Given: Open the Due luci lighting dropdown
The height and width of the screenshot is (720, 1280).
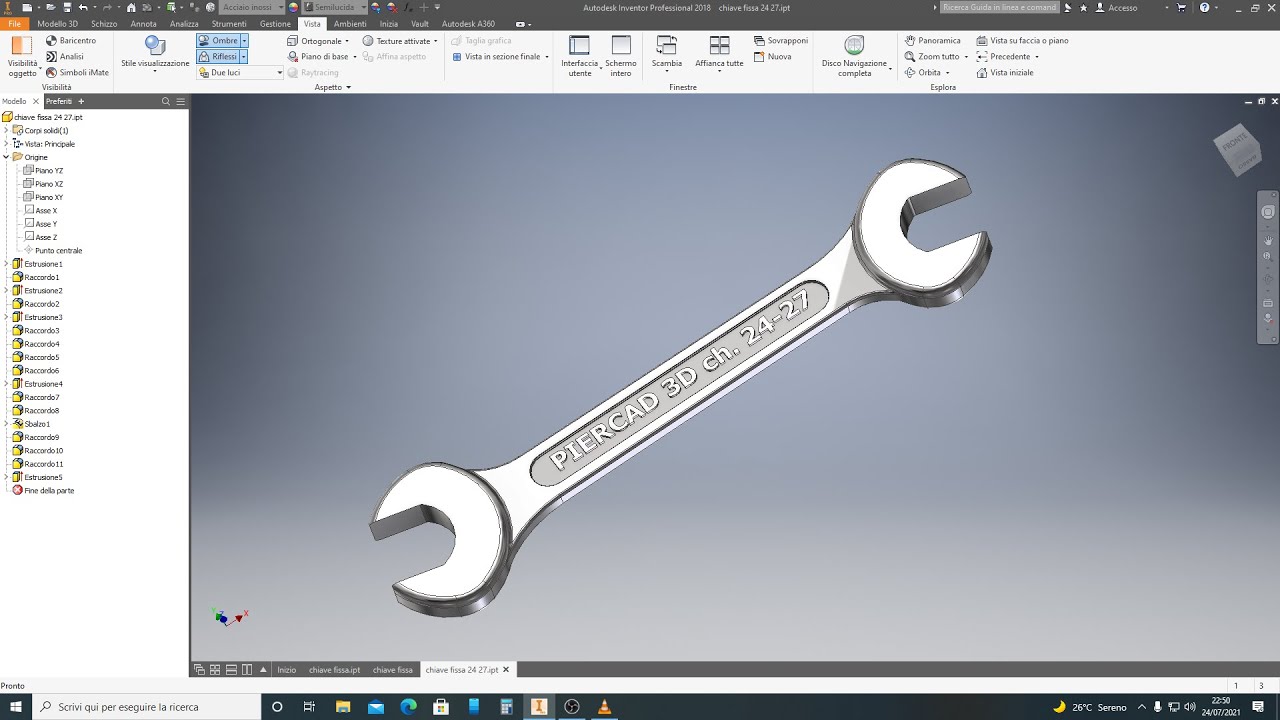Looking at the screenshot, I should click(x=241, y=73).
